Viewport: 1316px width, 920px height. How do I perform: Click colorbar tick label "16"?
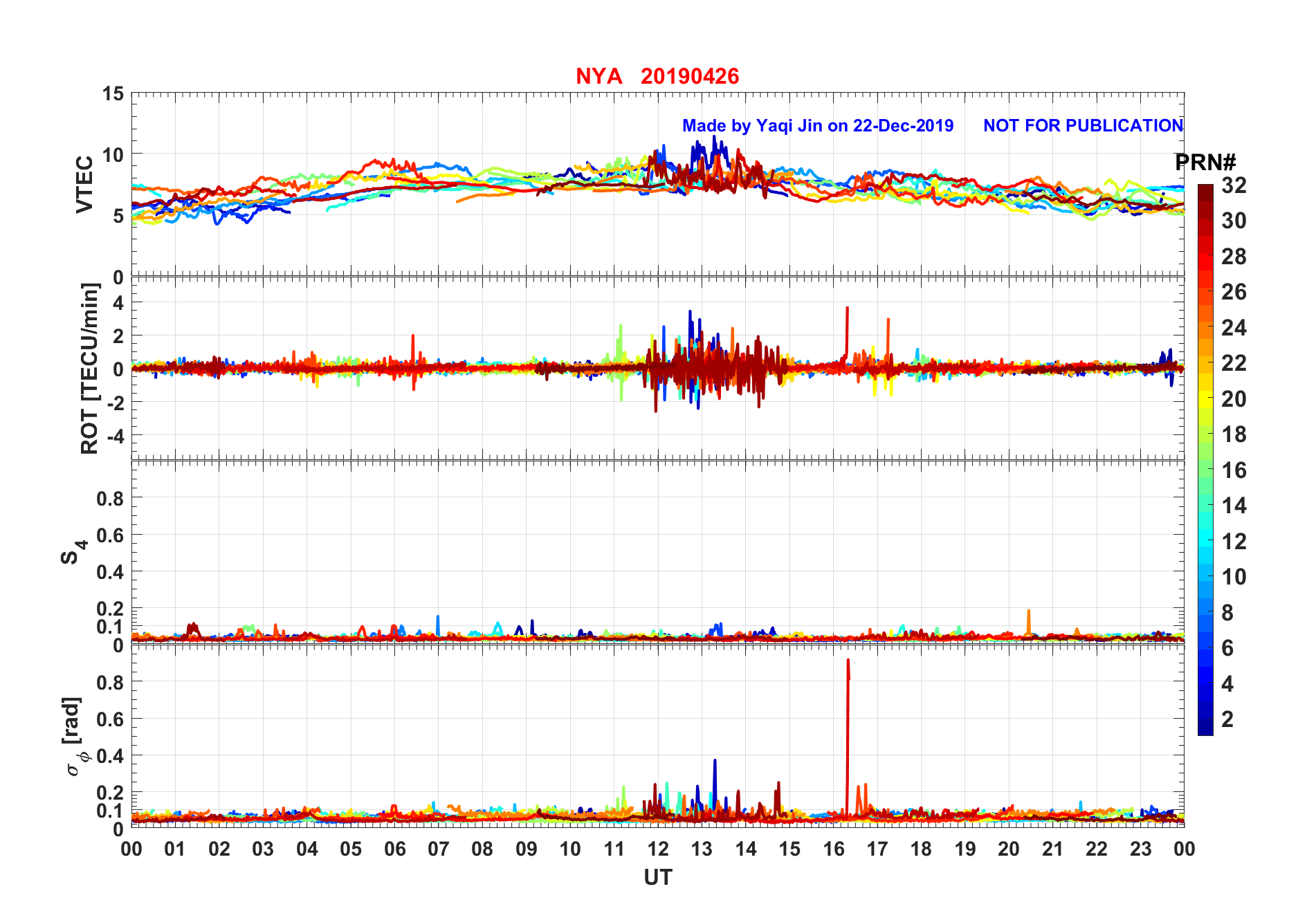1234,470
